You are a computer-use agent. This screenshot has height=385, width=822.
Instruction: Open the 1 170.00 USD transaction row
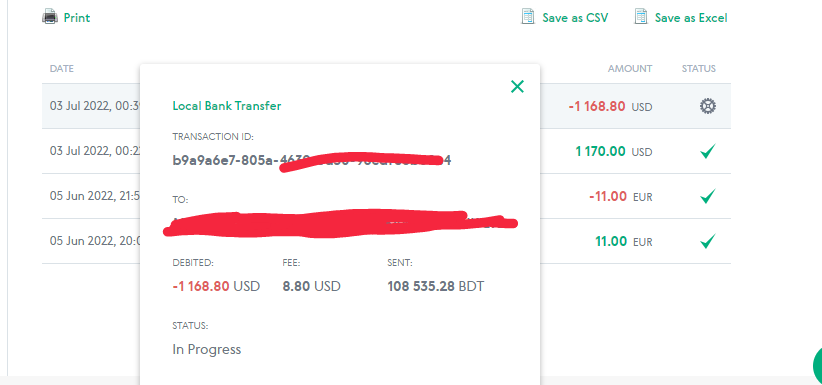[386, 151]
